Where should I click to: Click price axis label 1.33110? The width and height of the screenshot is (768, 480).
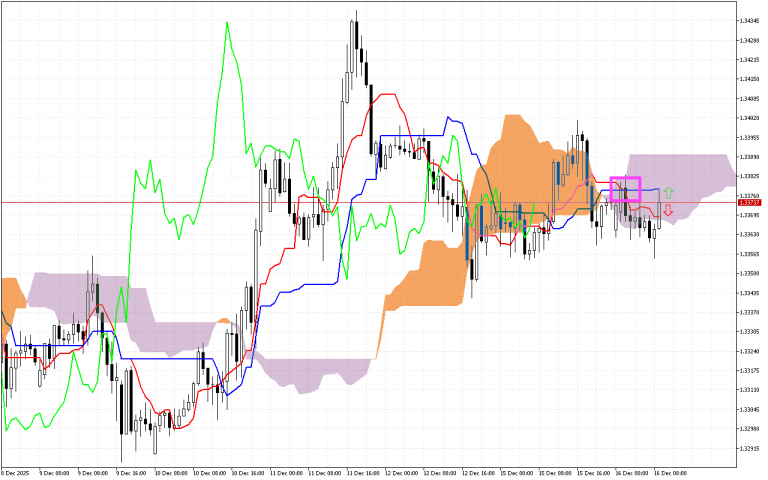pyautogui.click(x=750, y=390)
